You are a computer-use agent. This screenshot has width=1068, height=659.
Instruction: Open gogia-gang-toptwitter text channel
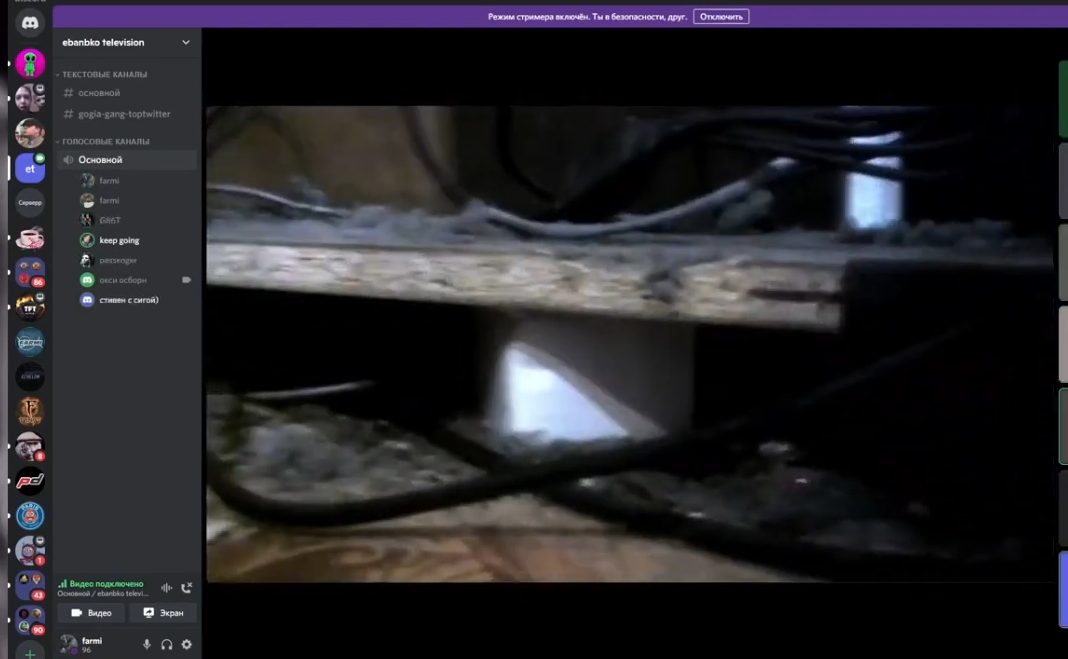coord(124,114)
